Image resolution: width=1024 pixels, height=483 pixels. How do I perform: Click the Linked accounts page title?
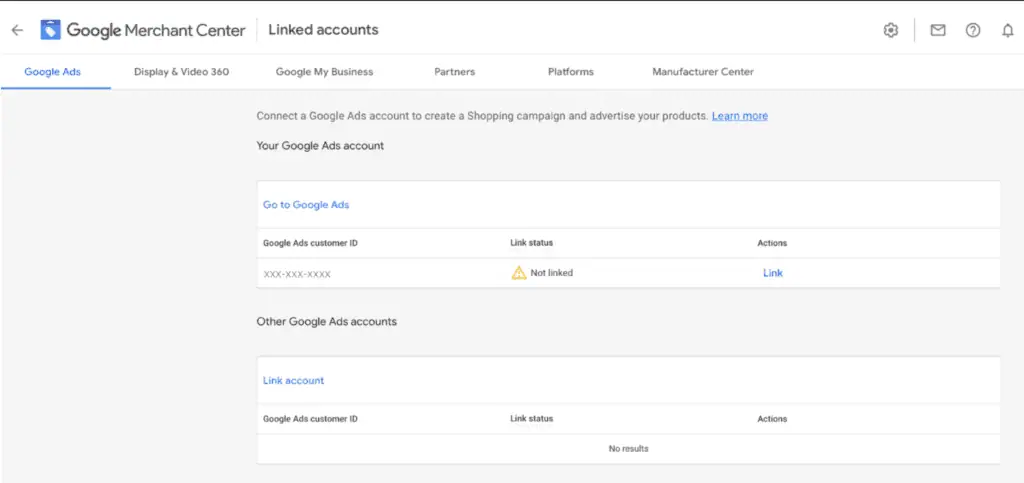click(x=323, y=30)
